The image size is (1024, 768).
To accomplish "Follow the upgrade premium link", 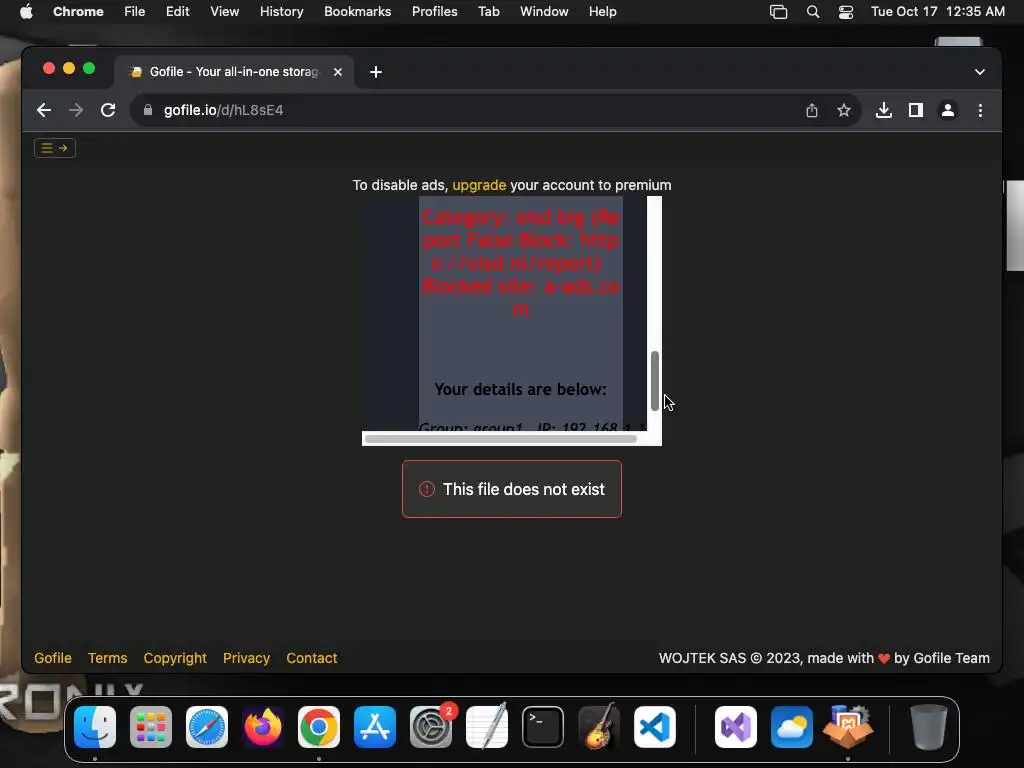I will 479,185.
